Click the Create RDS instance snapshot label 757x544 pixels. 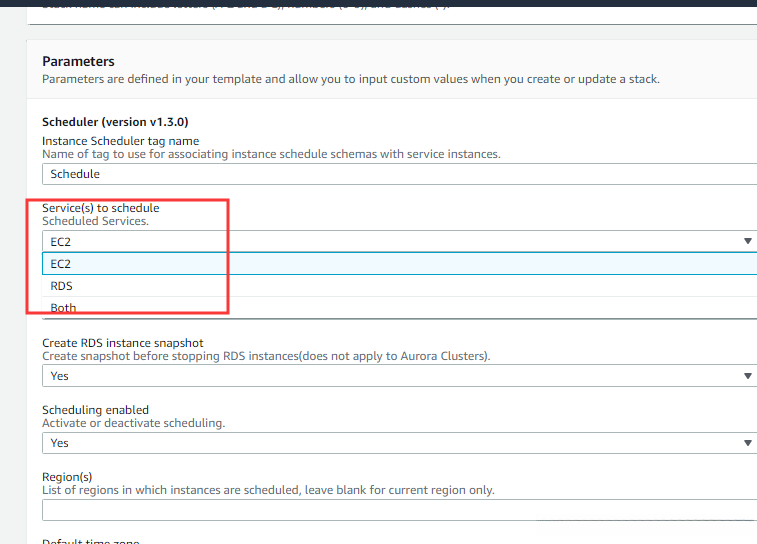(x=123, y=343)
